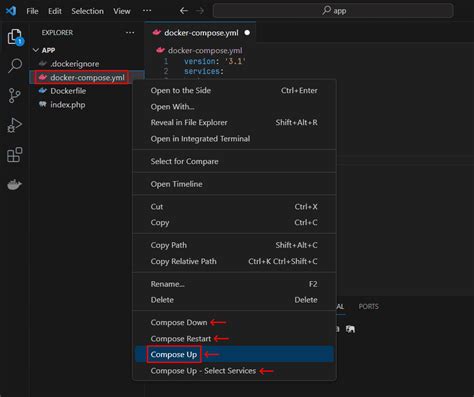Choose Open to the Side

234,90
